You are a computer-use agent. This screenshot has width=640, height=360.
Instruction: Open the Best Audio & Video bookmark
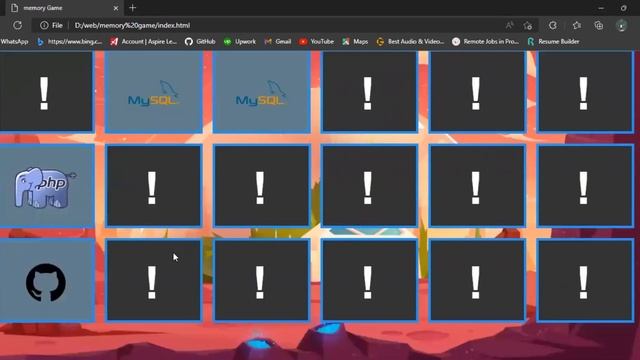click(x=410, y=42)
